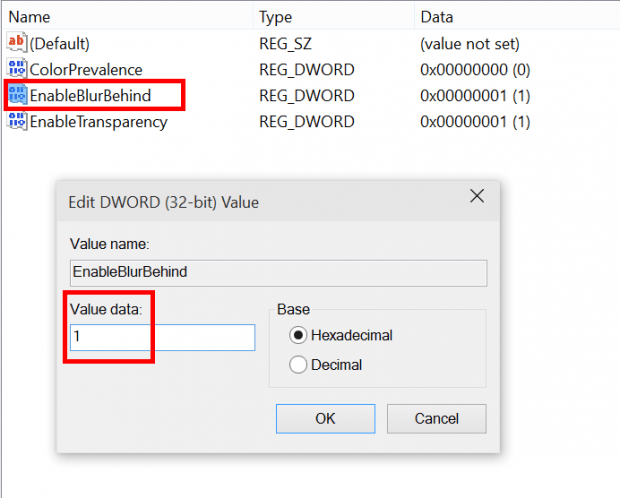Click the ColorPrevalence DWORD icon

pos(16,69)
